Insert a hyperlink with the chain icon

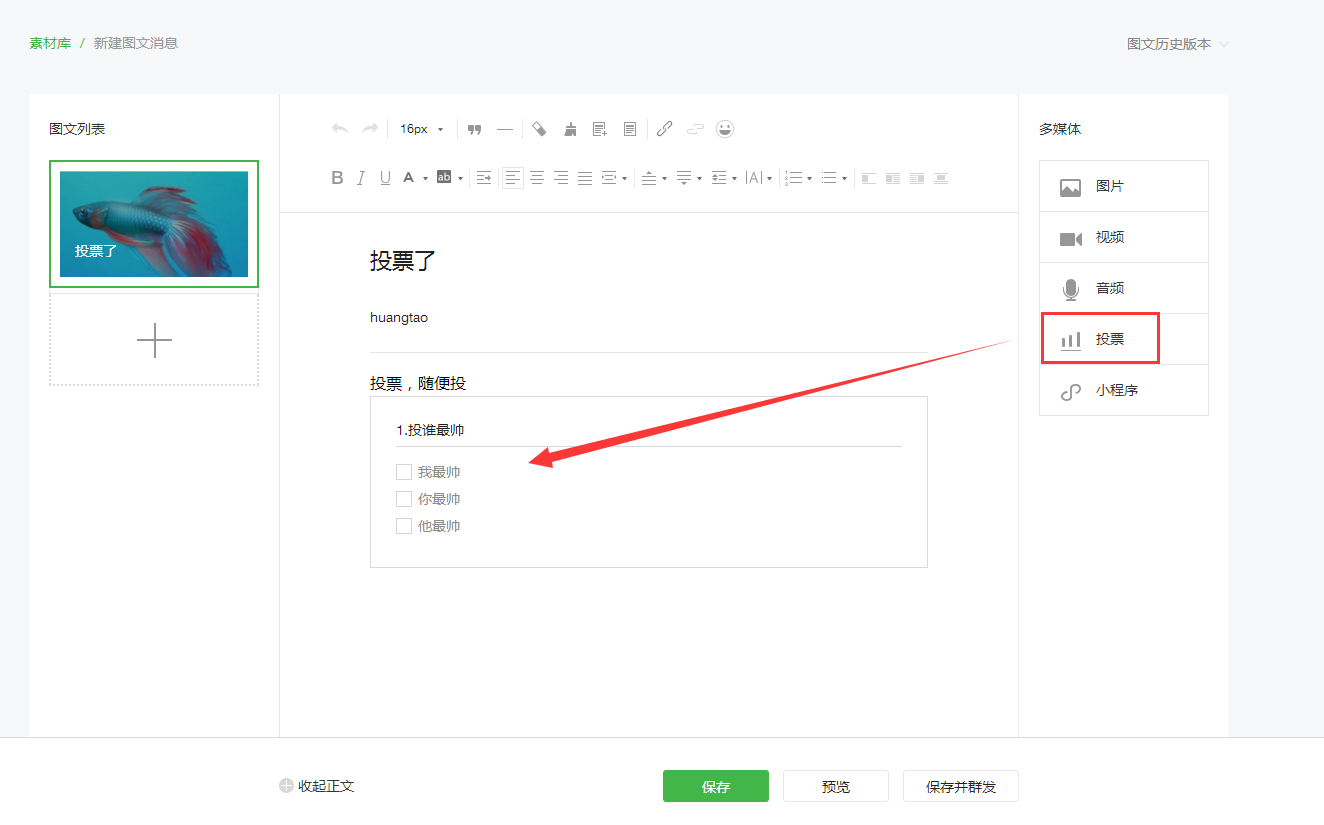pyautogui.click(x=664, y=129)
